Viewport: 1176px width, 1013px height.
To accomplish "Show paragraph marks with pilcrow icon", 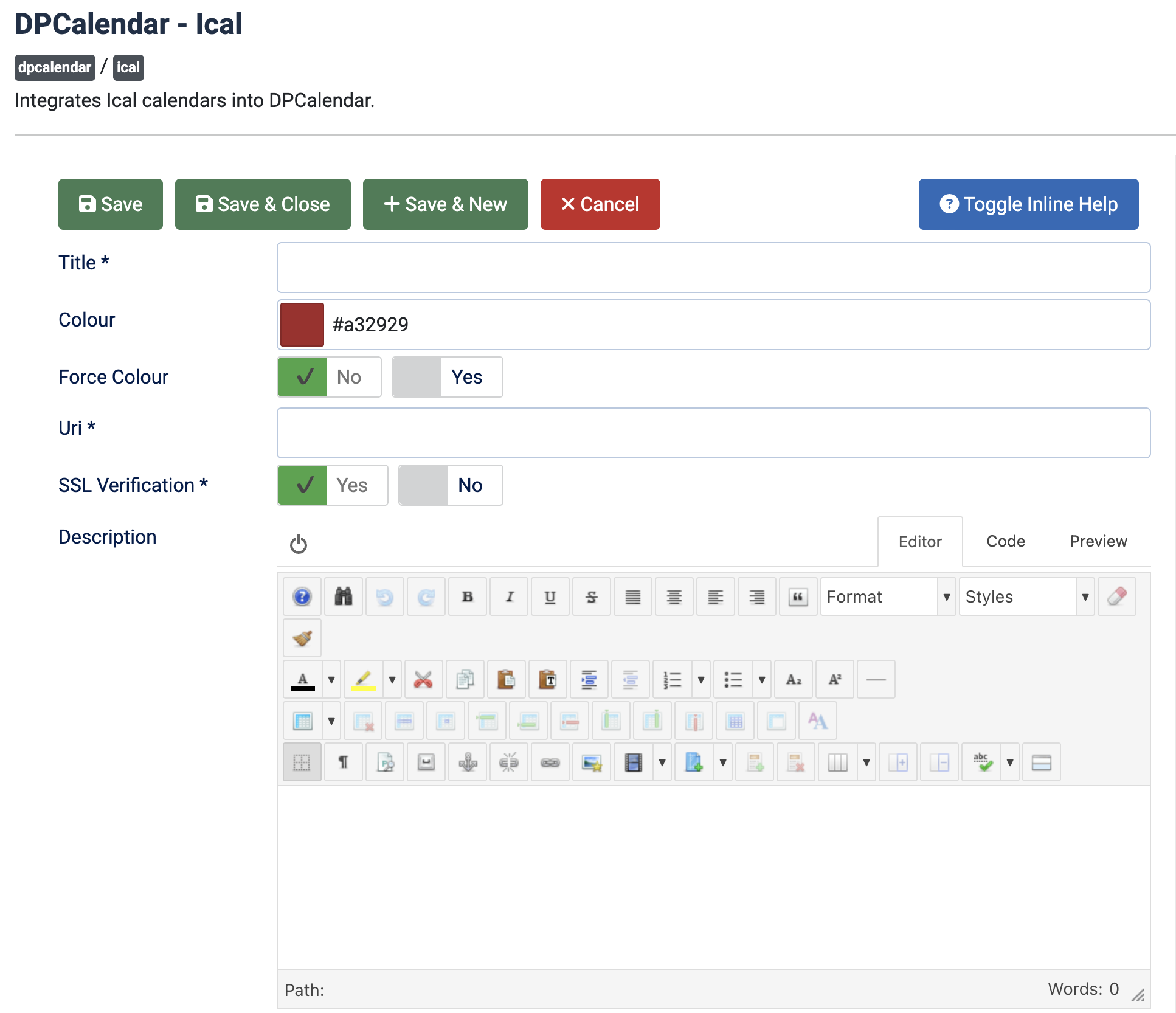I will (344, 762).
